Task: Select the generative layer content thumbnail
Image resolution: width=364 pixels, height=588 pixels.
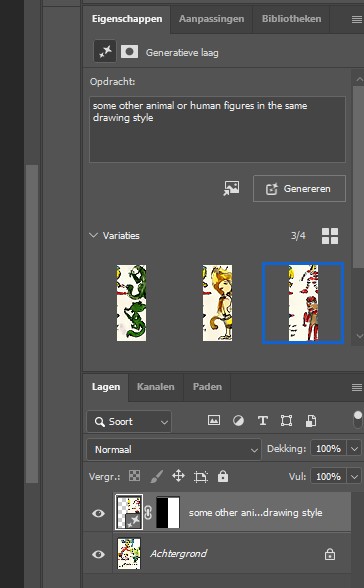Action: coord(129,512)
